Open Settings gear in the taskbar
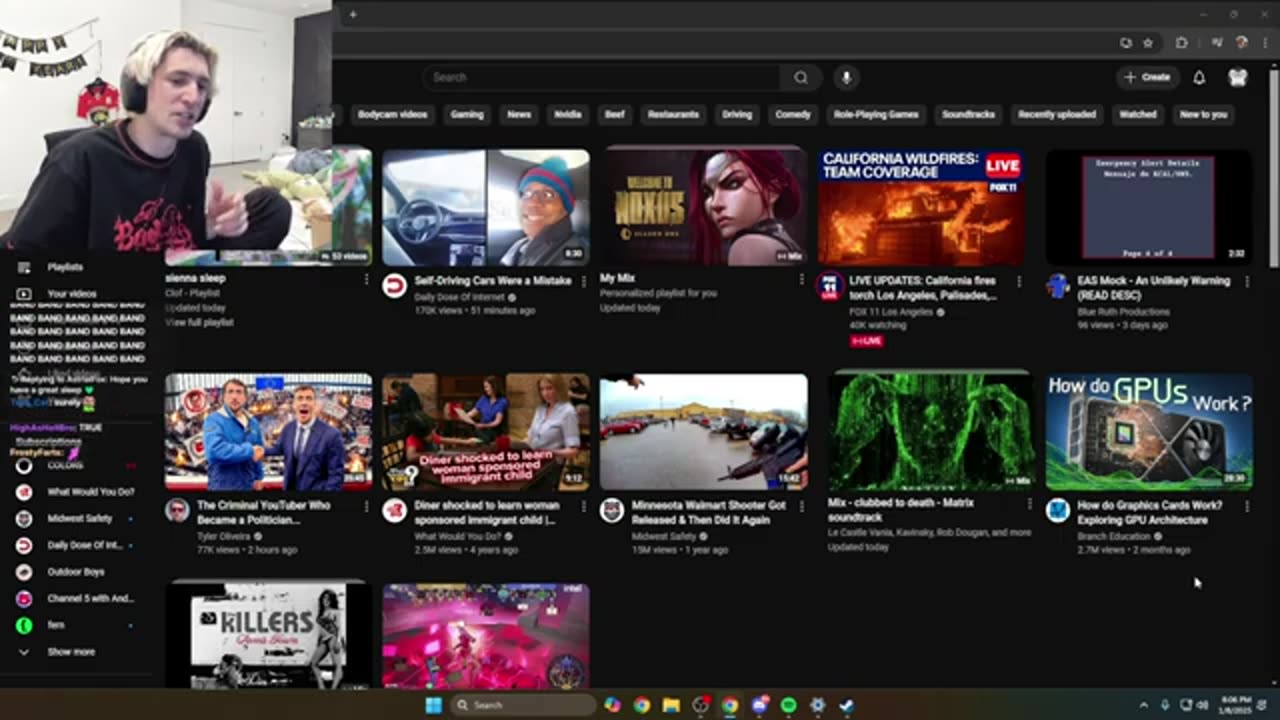This screenshot has width=1280, height=720. click(818, 705)
